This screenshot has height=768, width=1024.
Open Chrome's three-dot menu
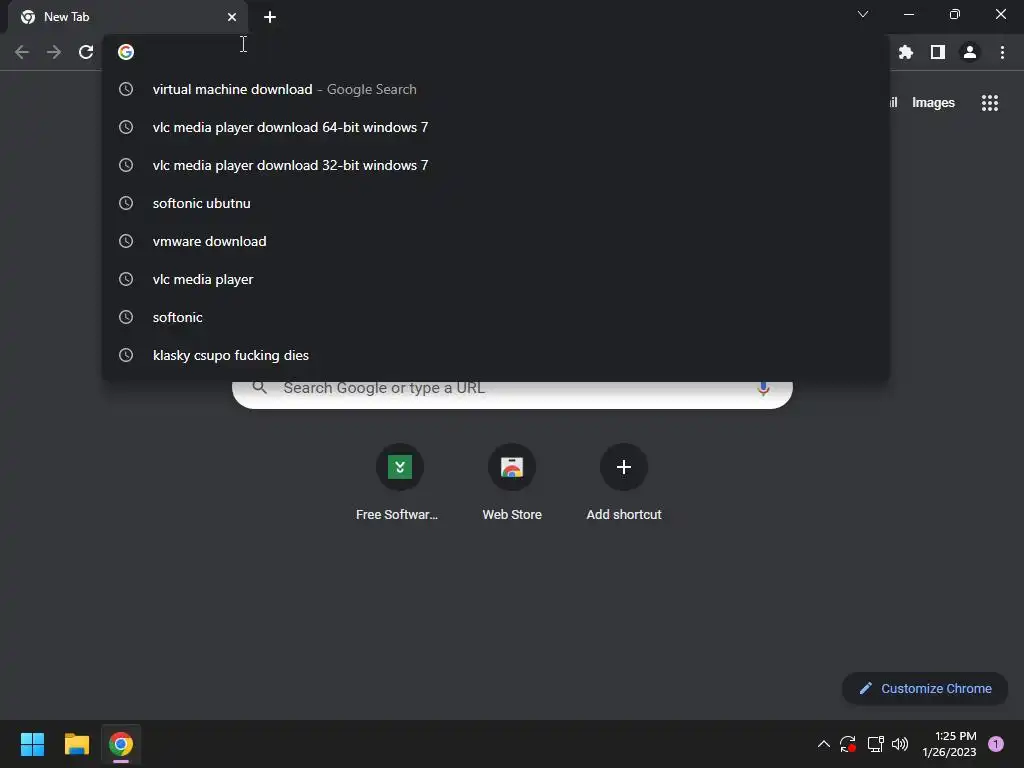(1002, 52)
